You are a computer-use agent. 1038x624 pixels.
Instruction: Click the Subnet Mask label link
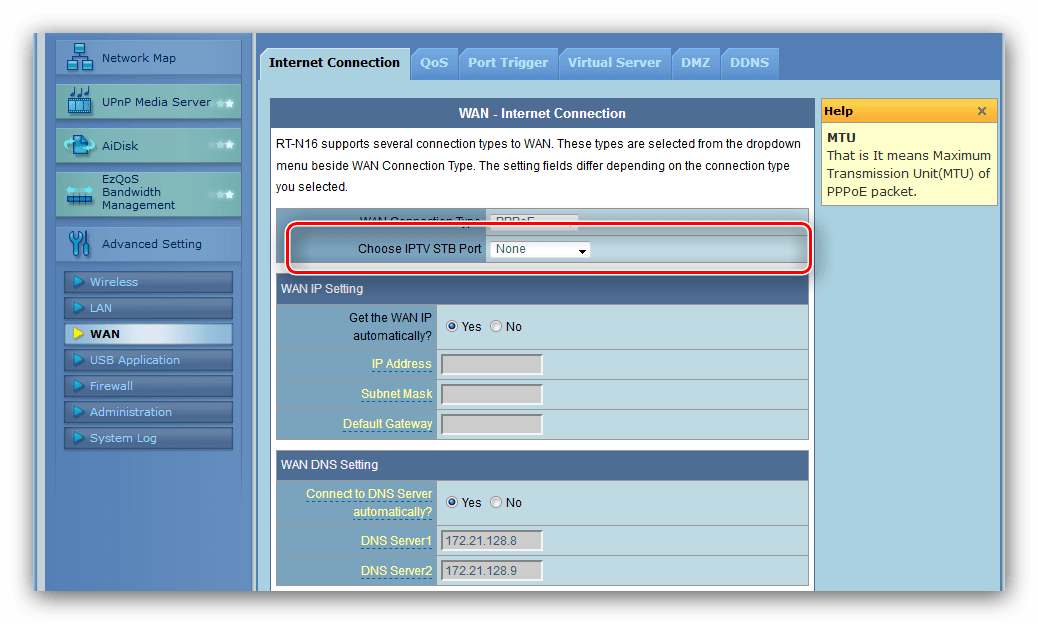pos(396,394)
